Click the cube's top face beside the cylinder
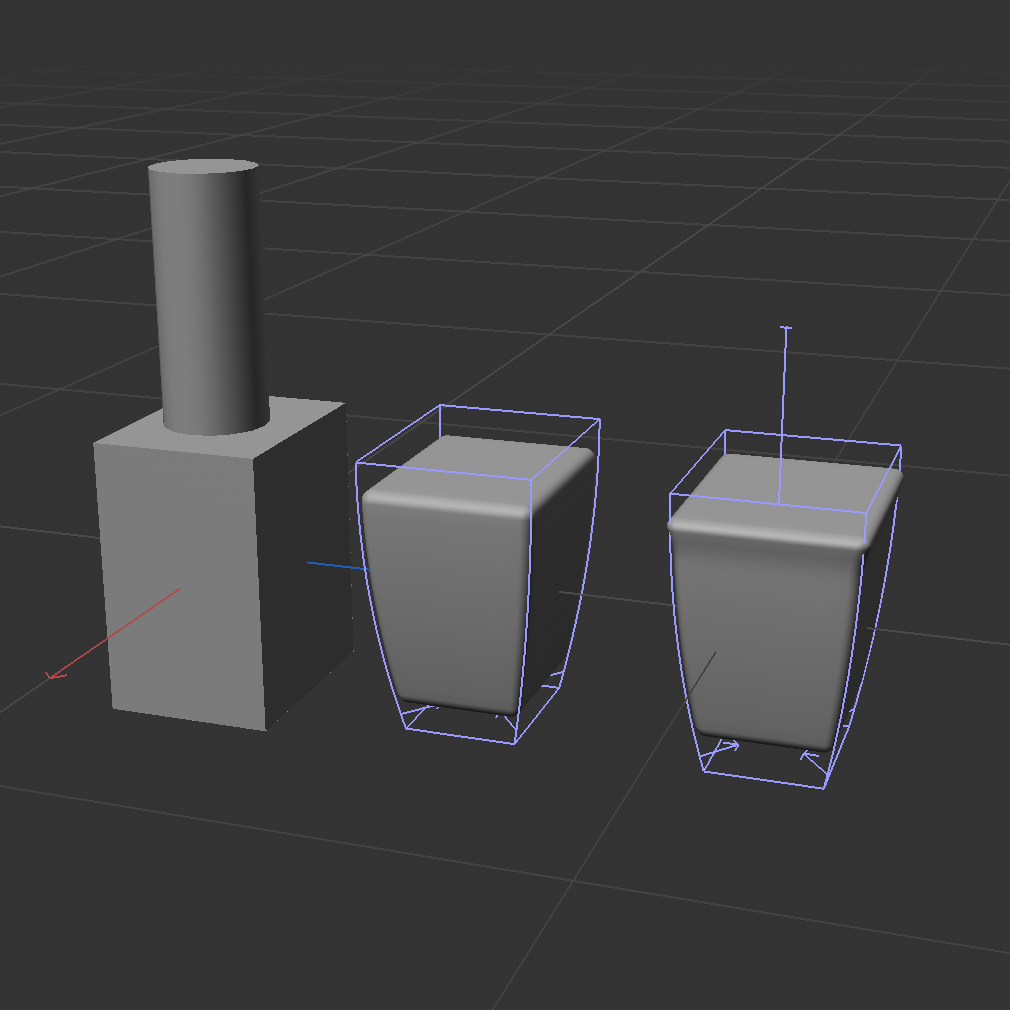 (300, 418)
